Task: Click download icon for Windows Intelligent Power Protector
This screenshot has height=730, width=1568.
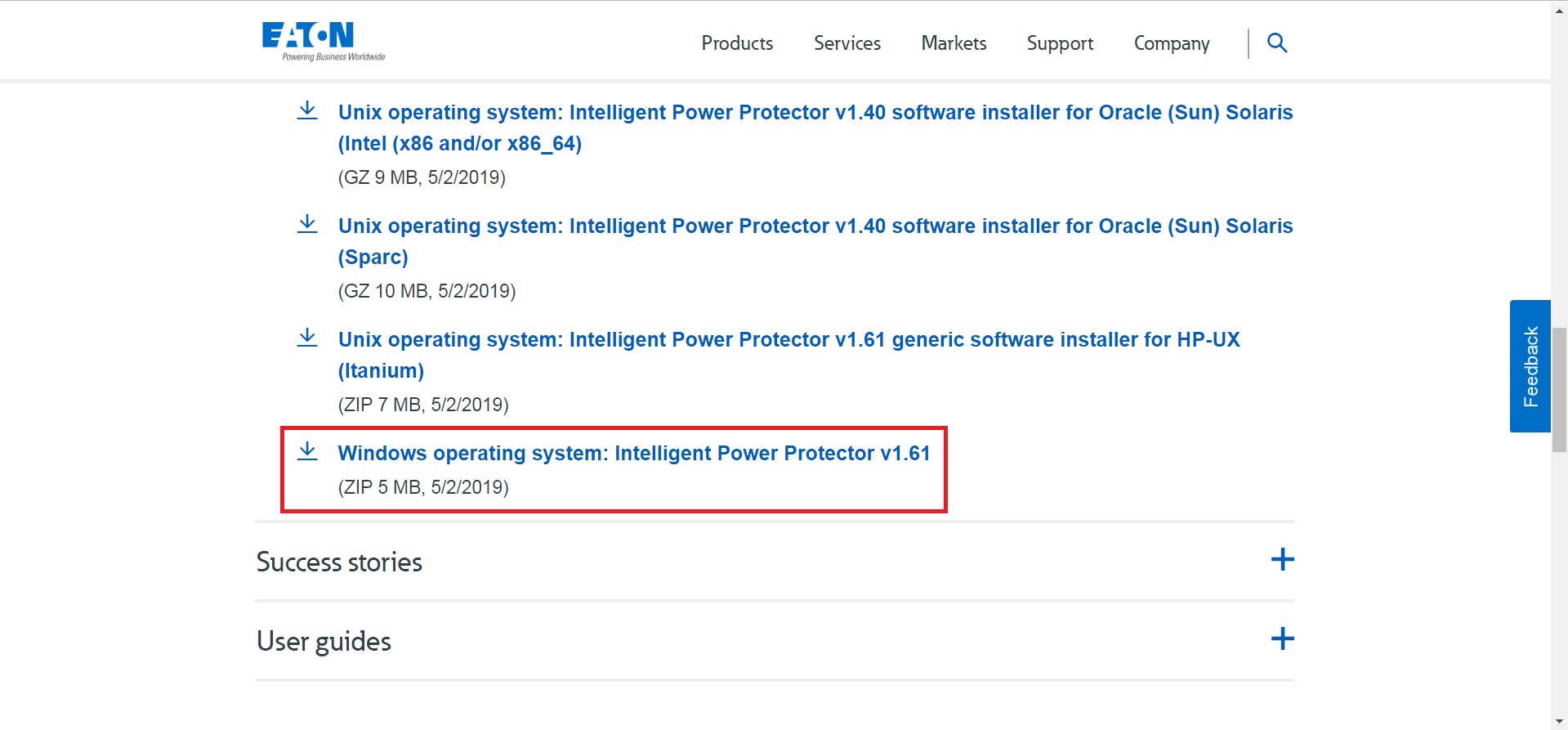Action: (x=307, y=451)
